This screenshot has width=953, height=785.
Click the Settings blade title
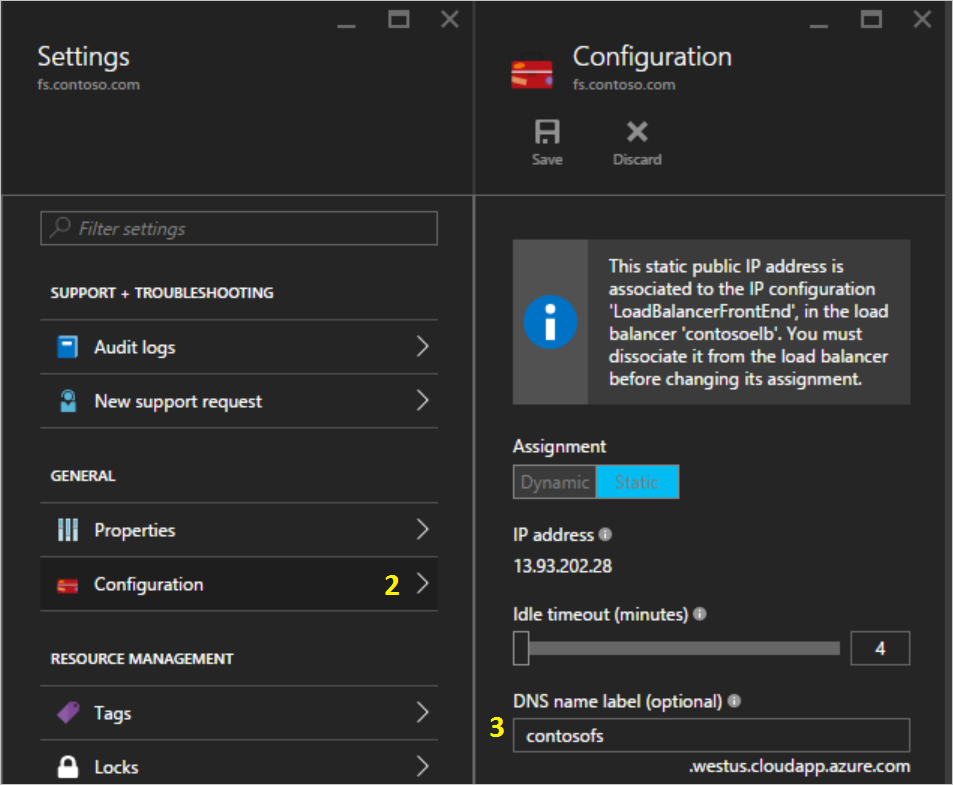point(83,57)
